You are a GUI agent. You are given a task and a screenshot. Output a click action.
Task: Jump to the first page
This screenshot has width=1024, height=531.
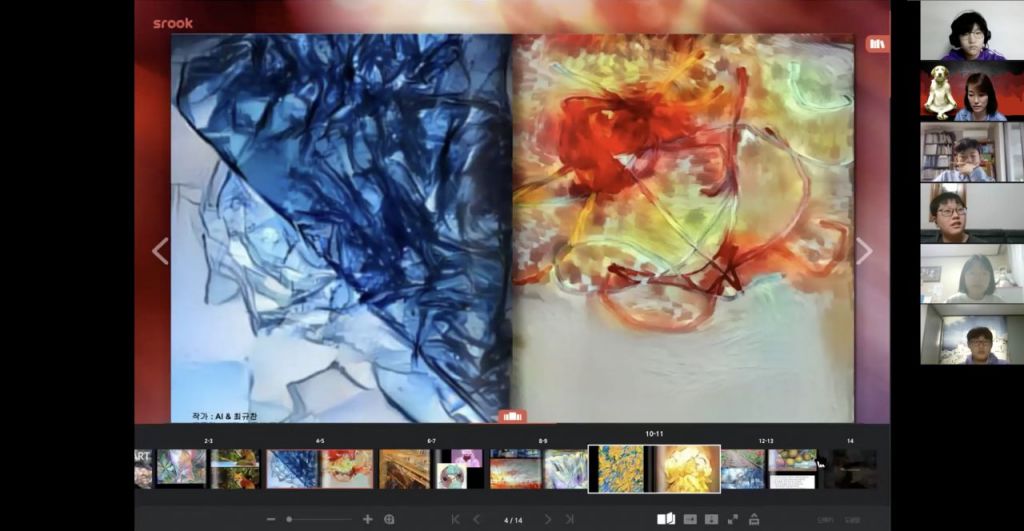[x=456, y=519]
